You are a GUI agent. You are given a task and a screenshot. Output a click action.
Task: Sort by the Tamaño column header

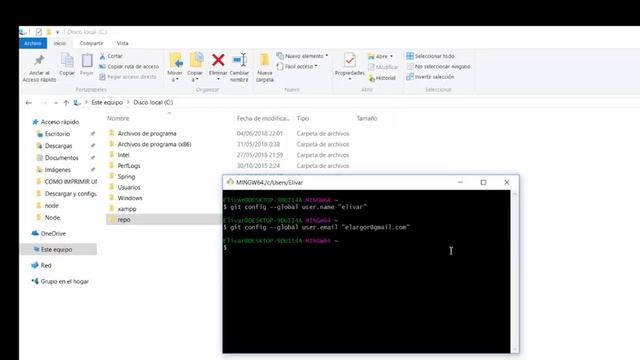pyautogui.click(x=367, y=118)
